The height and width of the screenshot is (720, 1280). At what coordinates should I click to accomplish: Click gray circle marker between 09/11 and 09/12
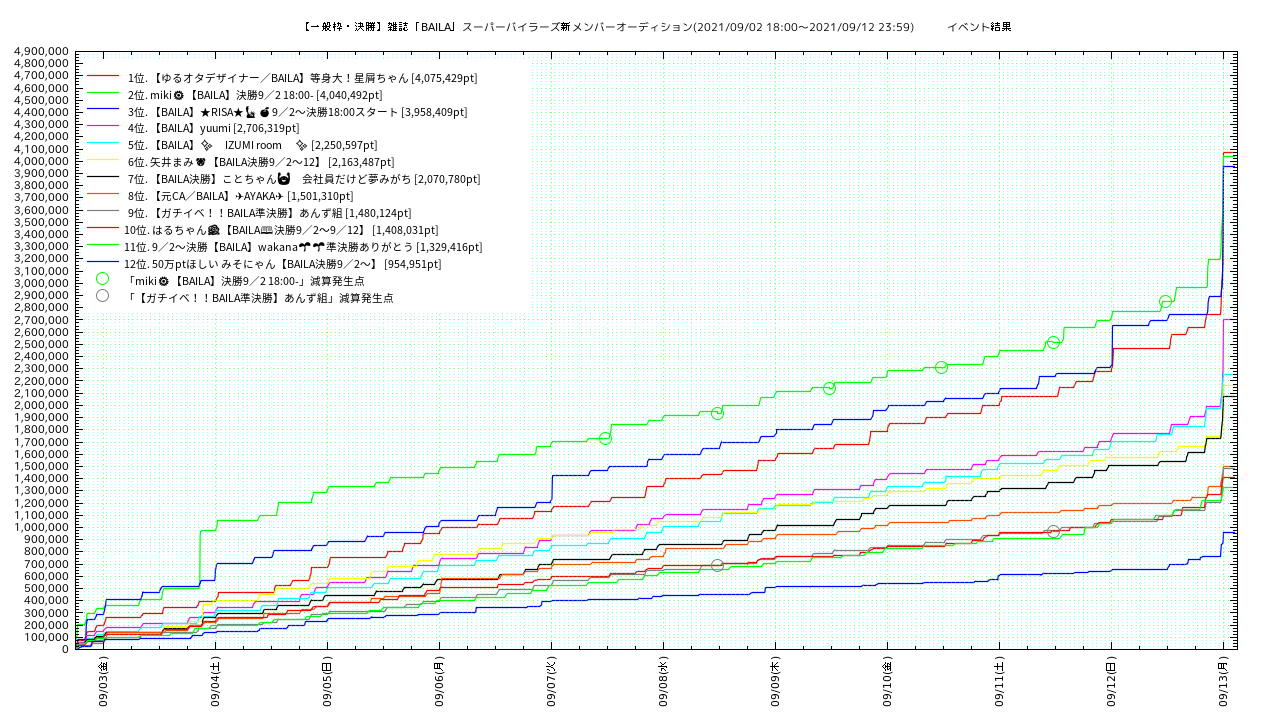tap(1053, 532)
